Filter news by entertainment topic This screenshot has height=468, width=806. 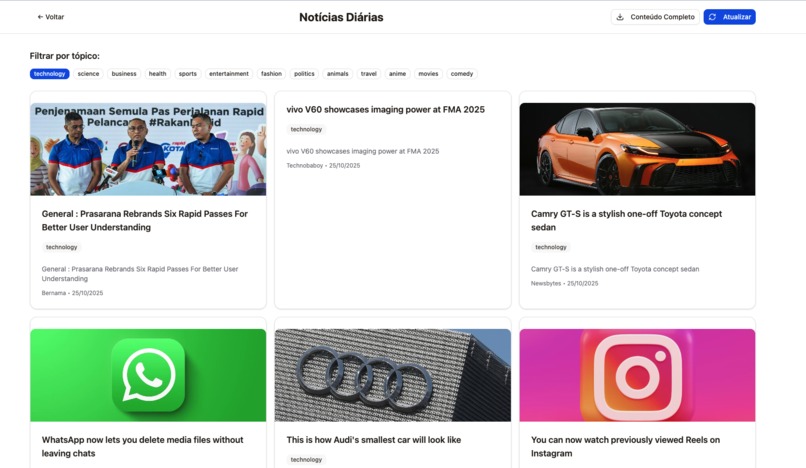point(229,74)
